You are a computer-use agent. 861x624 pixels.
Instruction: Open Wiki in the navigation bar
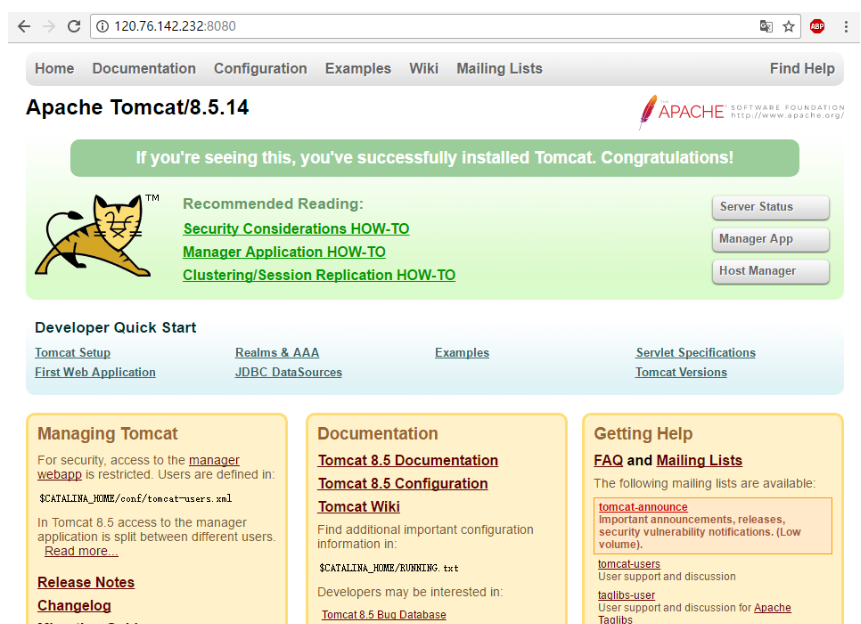[424, 69]
